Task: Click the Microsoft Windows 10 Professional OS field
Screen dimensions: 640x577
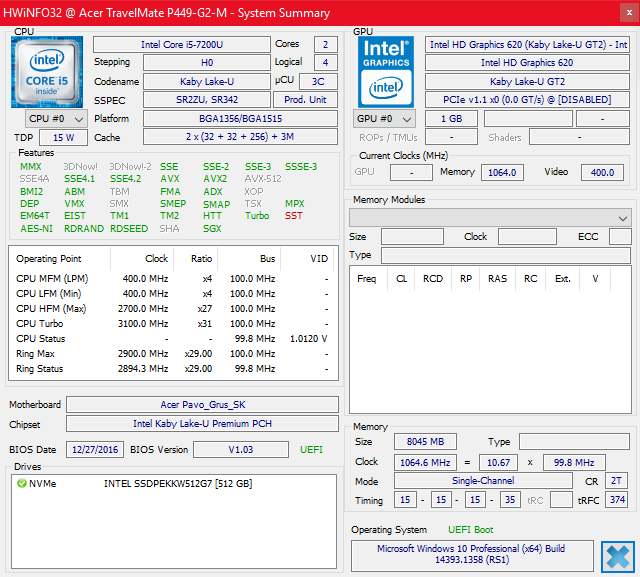Action: click(471, 556)
